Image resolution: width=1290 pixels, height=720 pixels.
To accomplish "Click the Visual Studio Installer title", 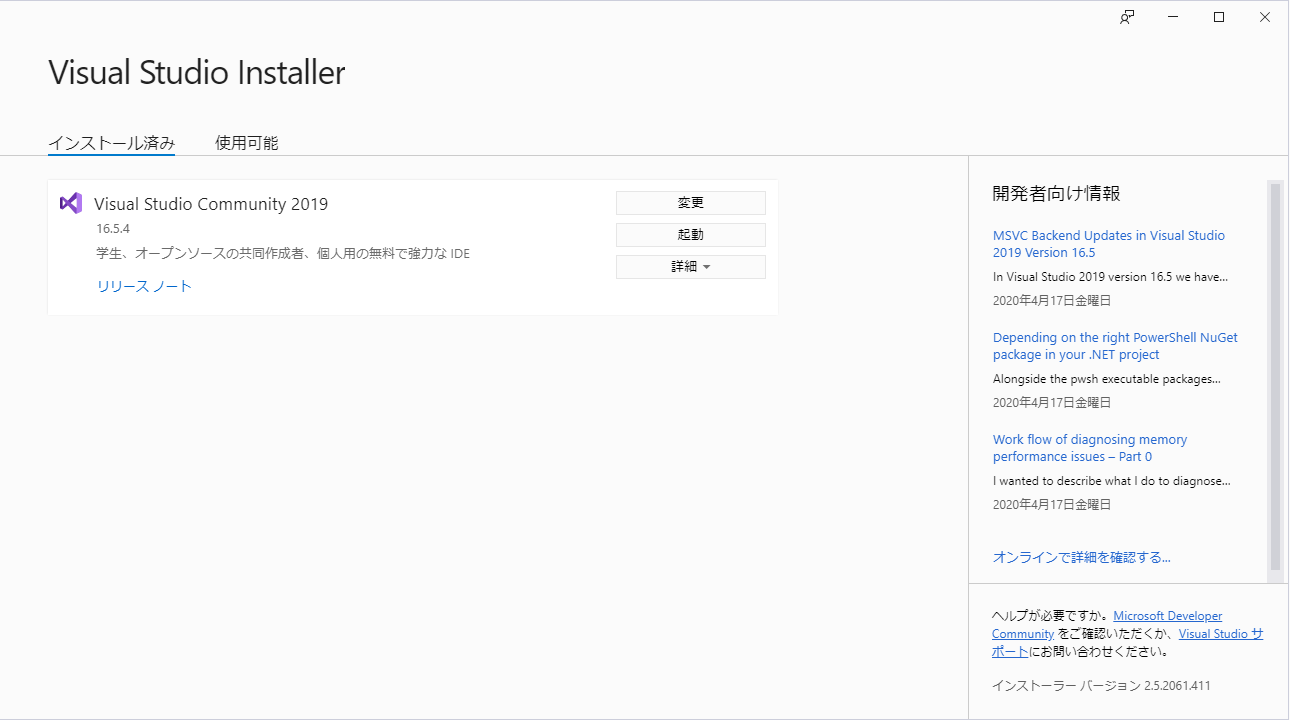I will (x=197, y=73).
